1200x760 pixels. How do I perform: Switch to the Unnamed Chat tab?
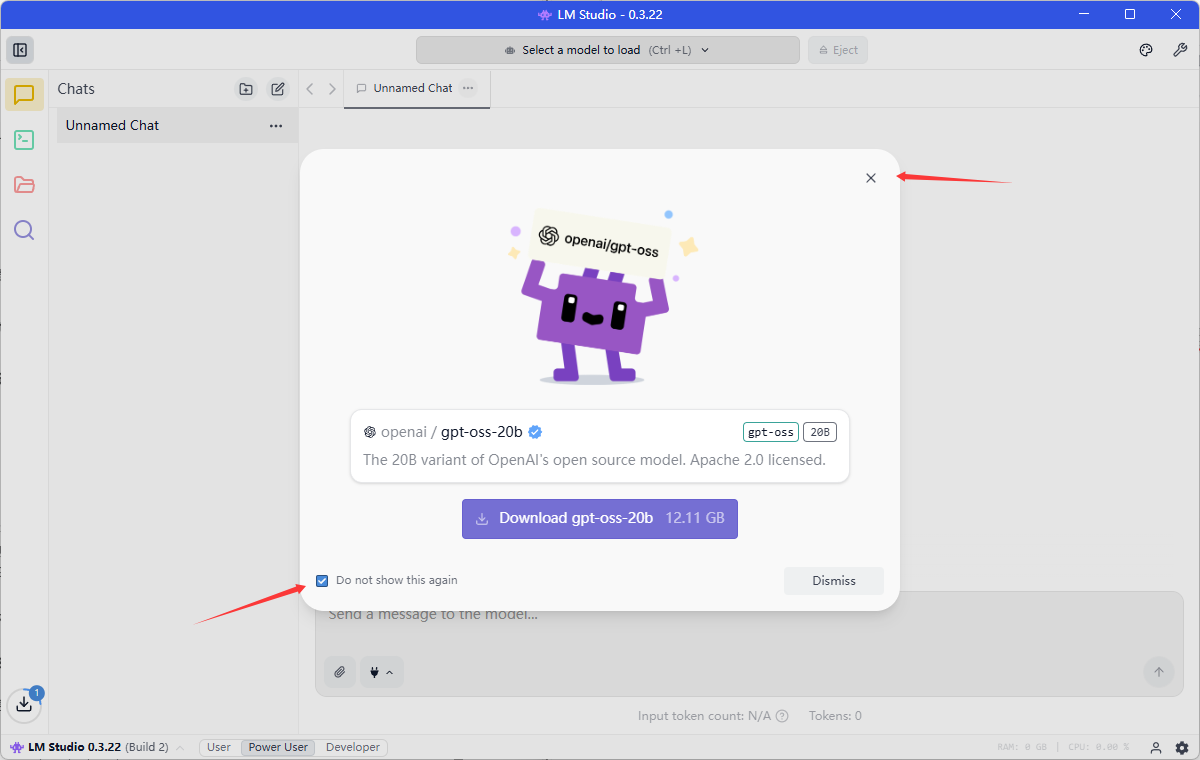point(417,88)
